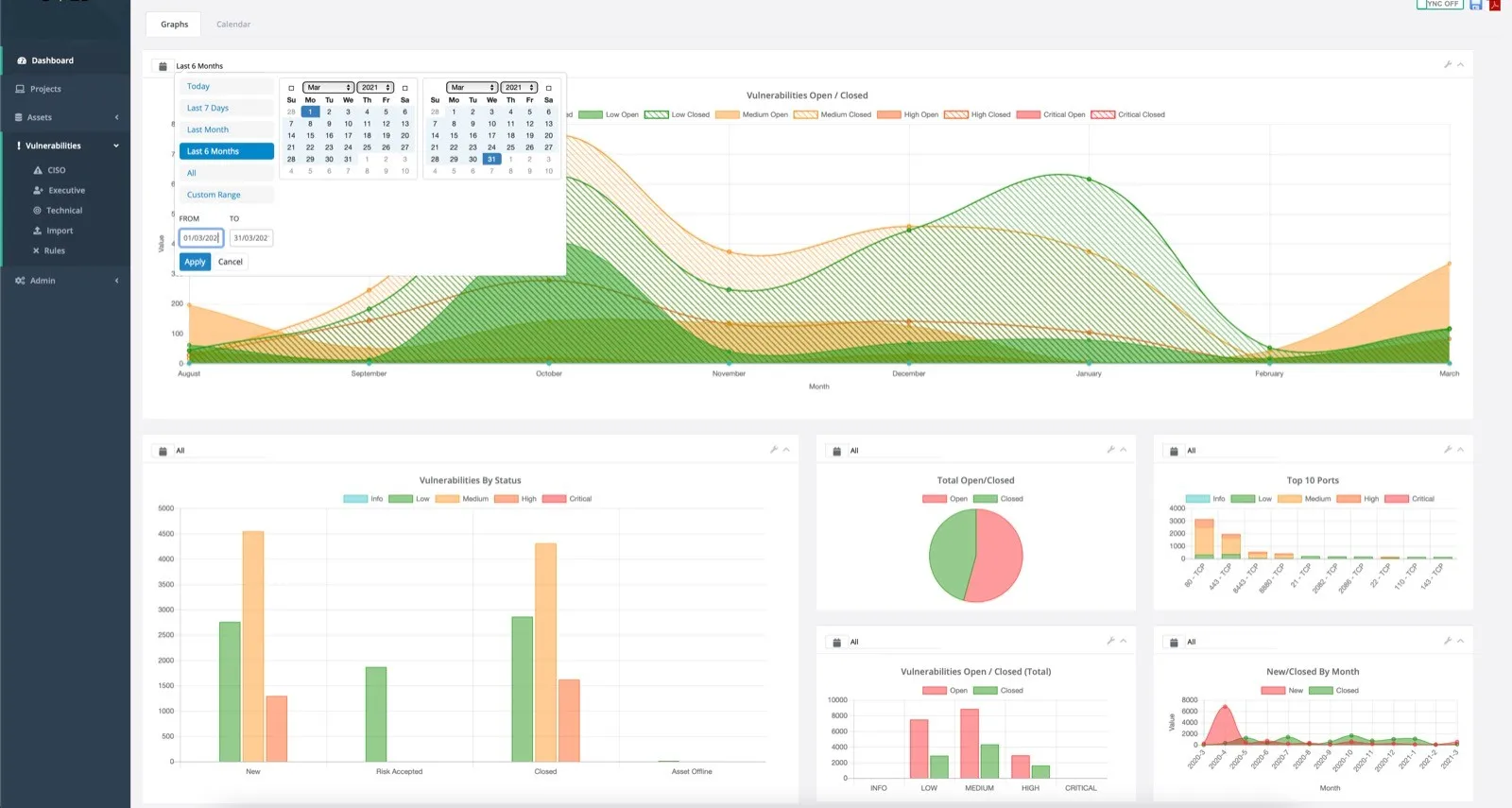The height and width of the screenshot is (808, 1512).
Task: Click the Import icon in the sidebar
Action: pos(38,231)
